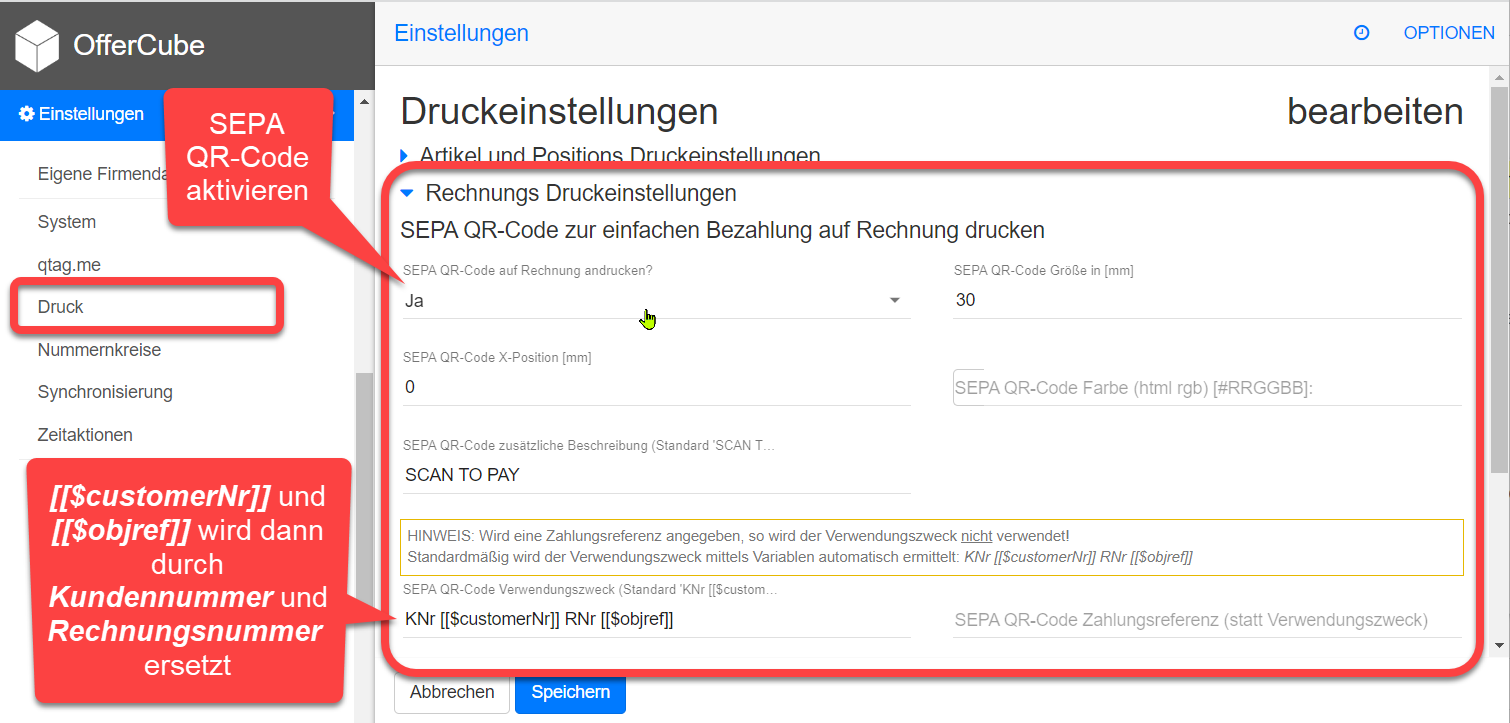Click the Speichern button
Viewport: 1510px width, 723px height.
(x=570, y=692)
